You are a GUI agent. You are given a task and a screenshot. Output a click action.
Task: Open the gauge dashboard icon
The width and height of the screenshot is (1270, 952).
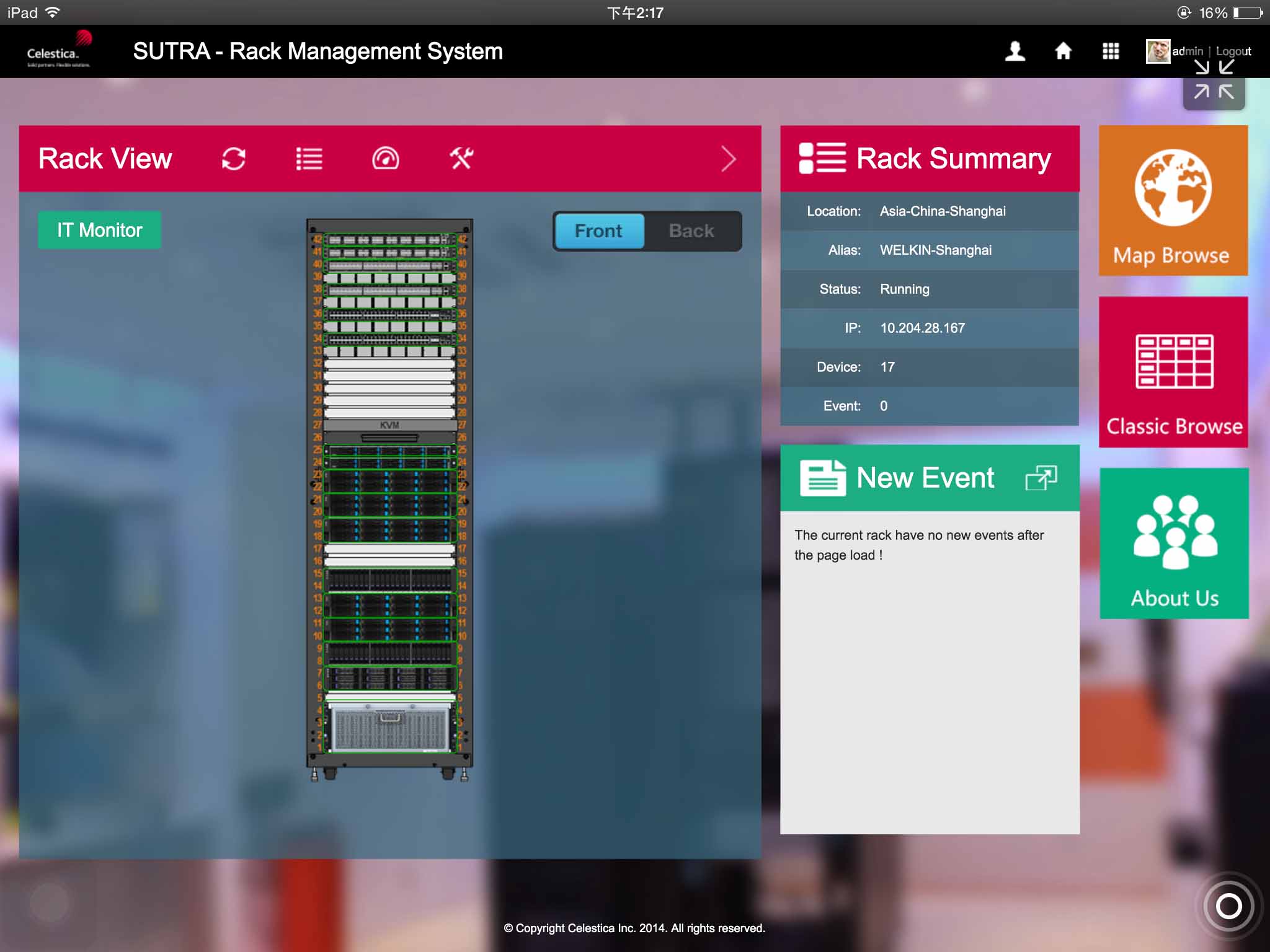(x=385, y=159)
